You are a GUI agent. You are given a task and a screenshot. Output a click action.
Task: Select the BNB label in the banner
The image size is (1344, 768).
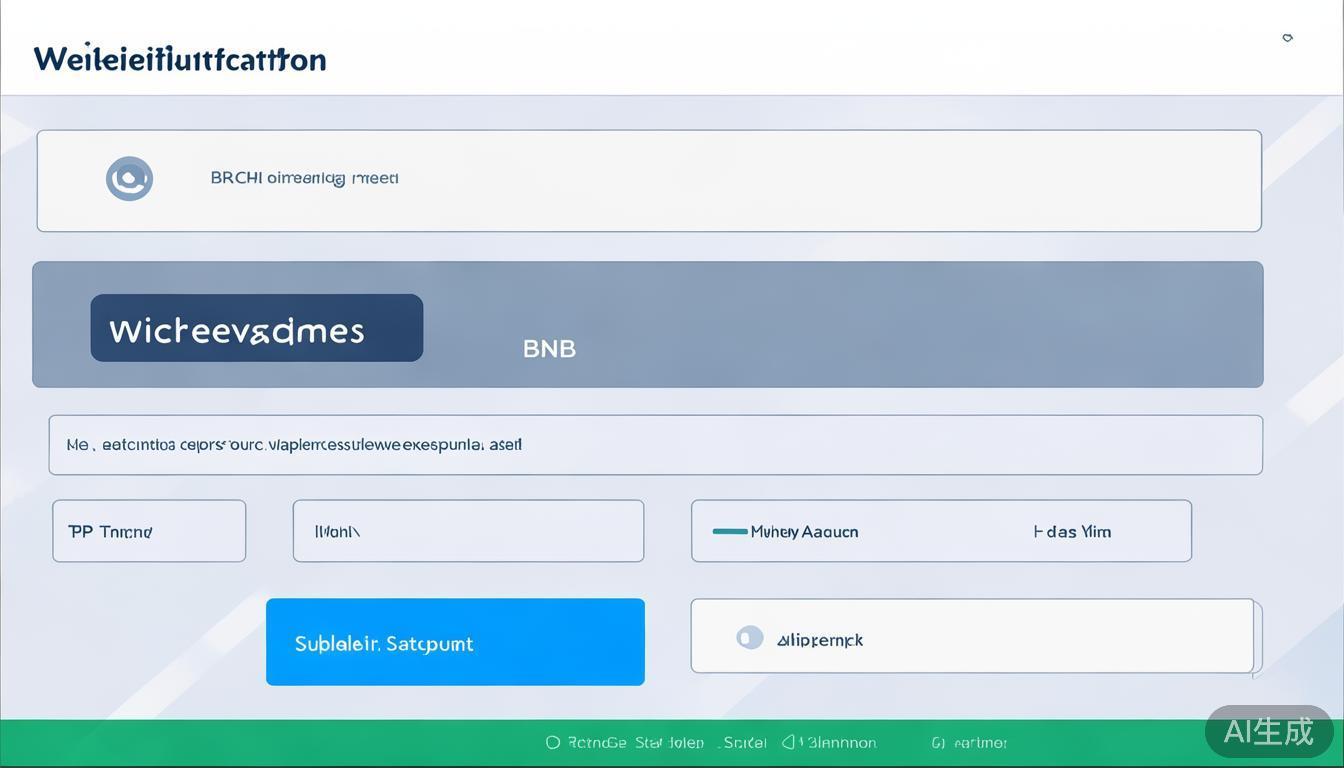click(x=549, y=349)
